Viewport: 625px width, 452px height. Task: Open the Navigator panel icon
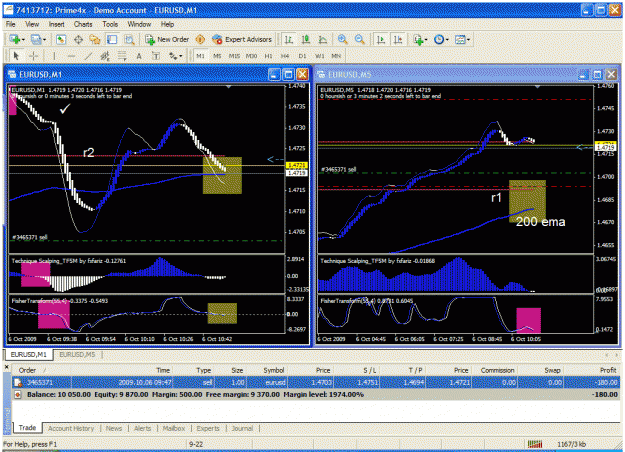tap(94, 39)
